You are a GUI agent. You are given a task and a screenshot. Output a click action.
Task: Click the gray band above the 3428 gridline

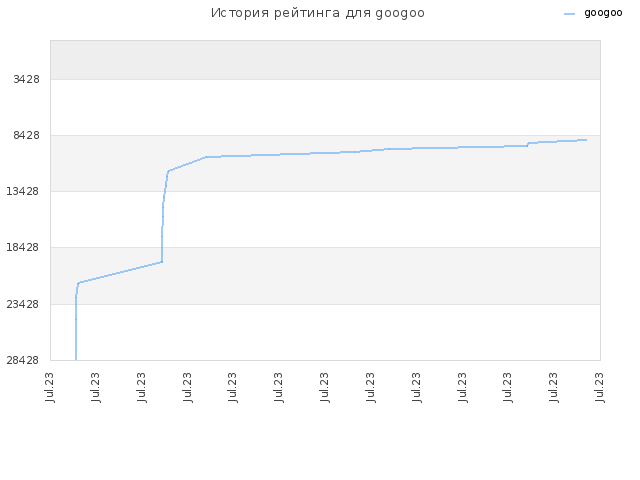point(325,60)
